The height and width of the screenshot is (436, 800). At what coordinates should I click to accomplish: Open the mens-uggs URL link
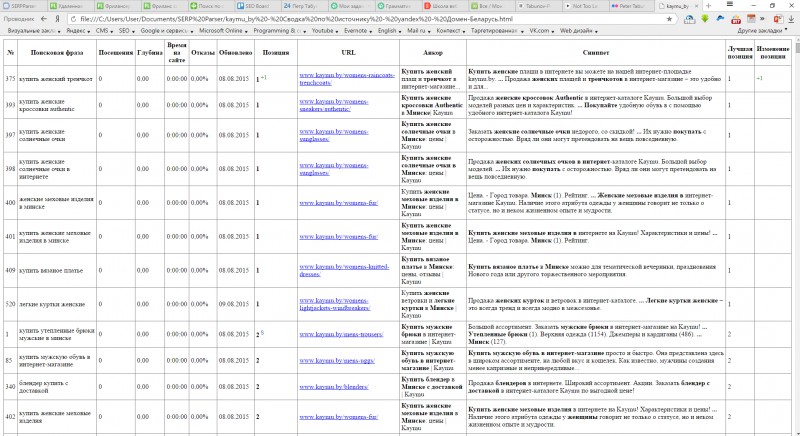pos(337,360)
